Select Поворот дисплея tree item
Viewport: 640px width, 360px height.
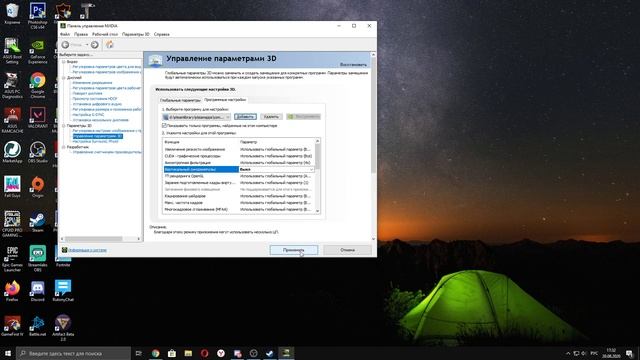click(87, 93)
